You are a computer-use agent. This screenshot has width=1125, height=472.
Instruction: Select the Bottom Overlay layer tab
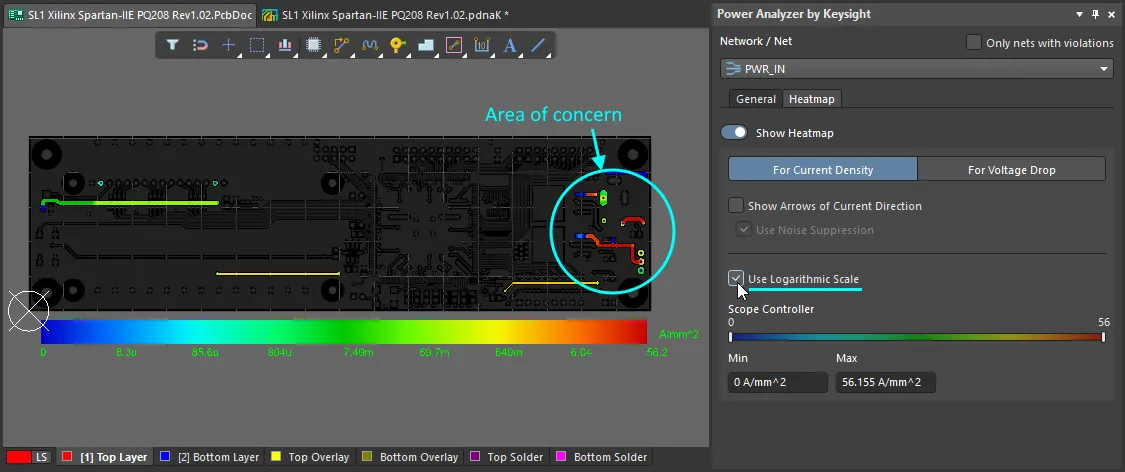(410, 457)
